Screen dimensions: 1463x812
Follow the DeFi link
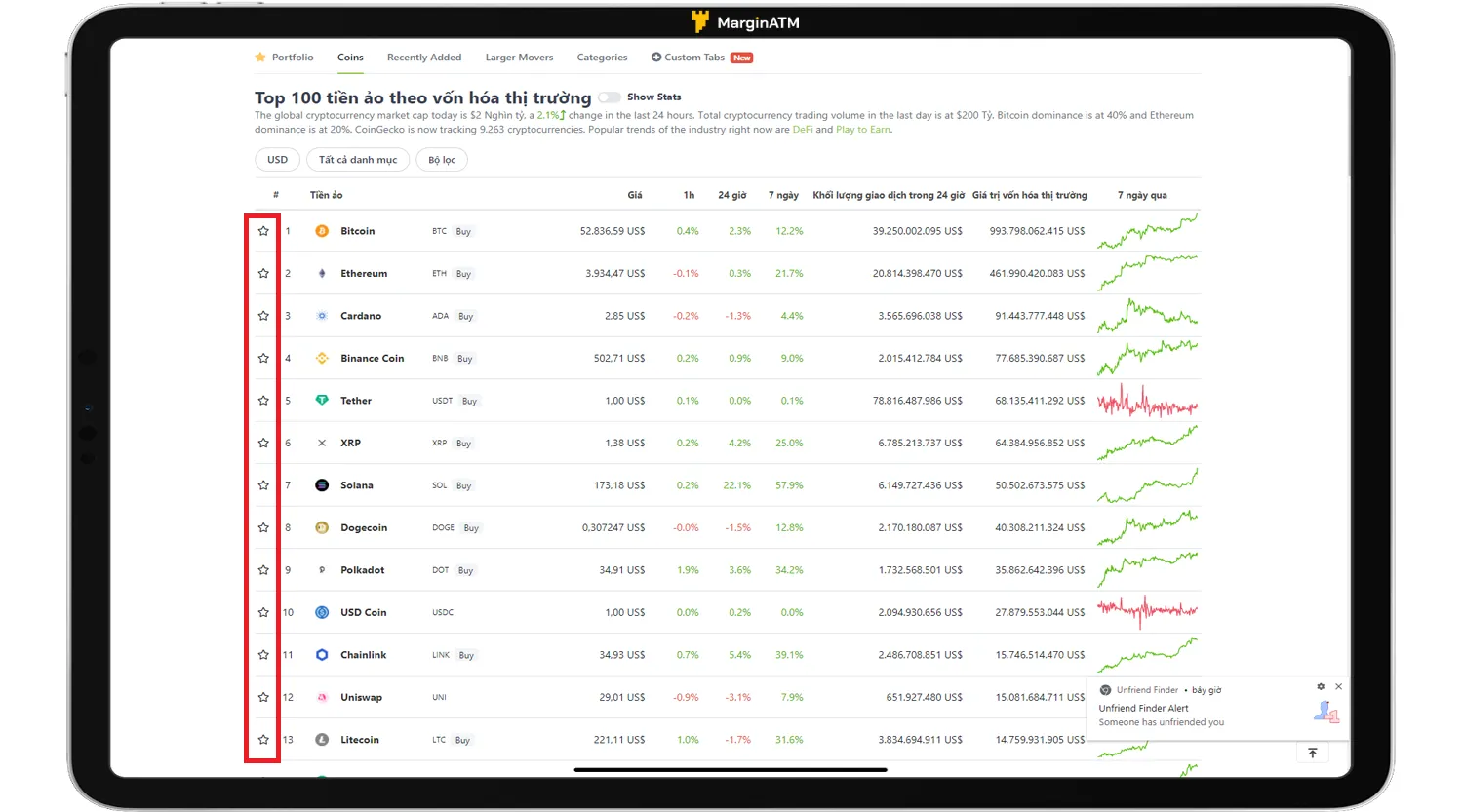(x=803, y=130)
